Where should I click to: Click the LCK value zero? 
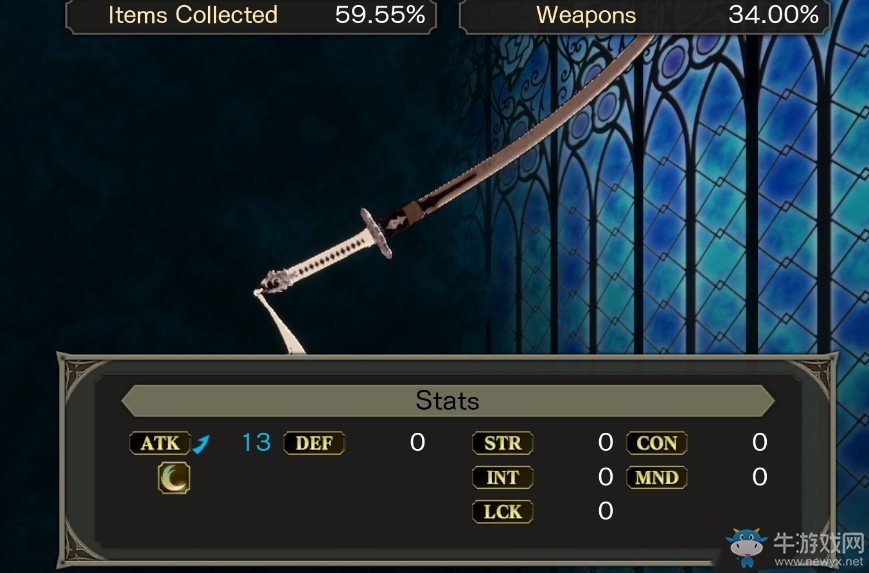(606, 511)
